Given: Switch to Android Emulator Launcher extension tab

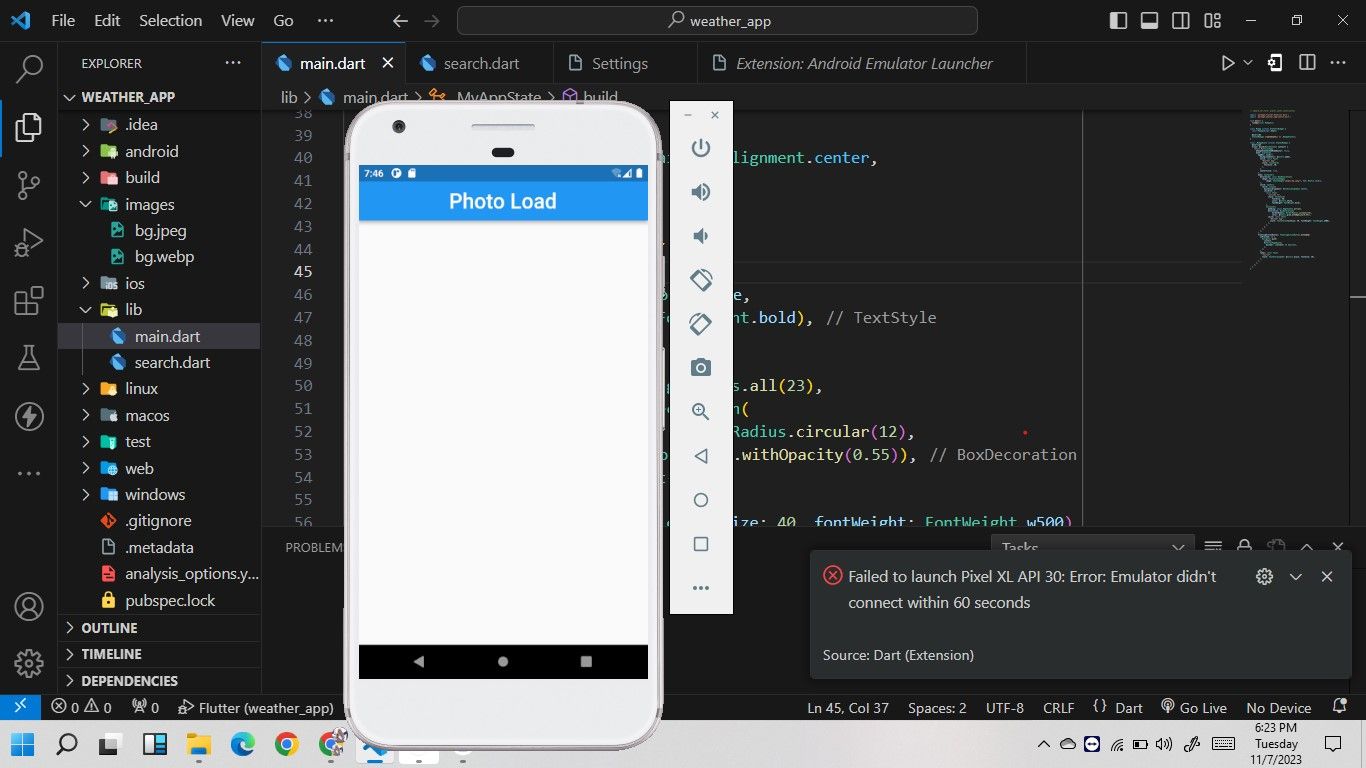Looking at the screenshot, I should 864,63.
